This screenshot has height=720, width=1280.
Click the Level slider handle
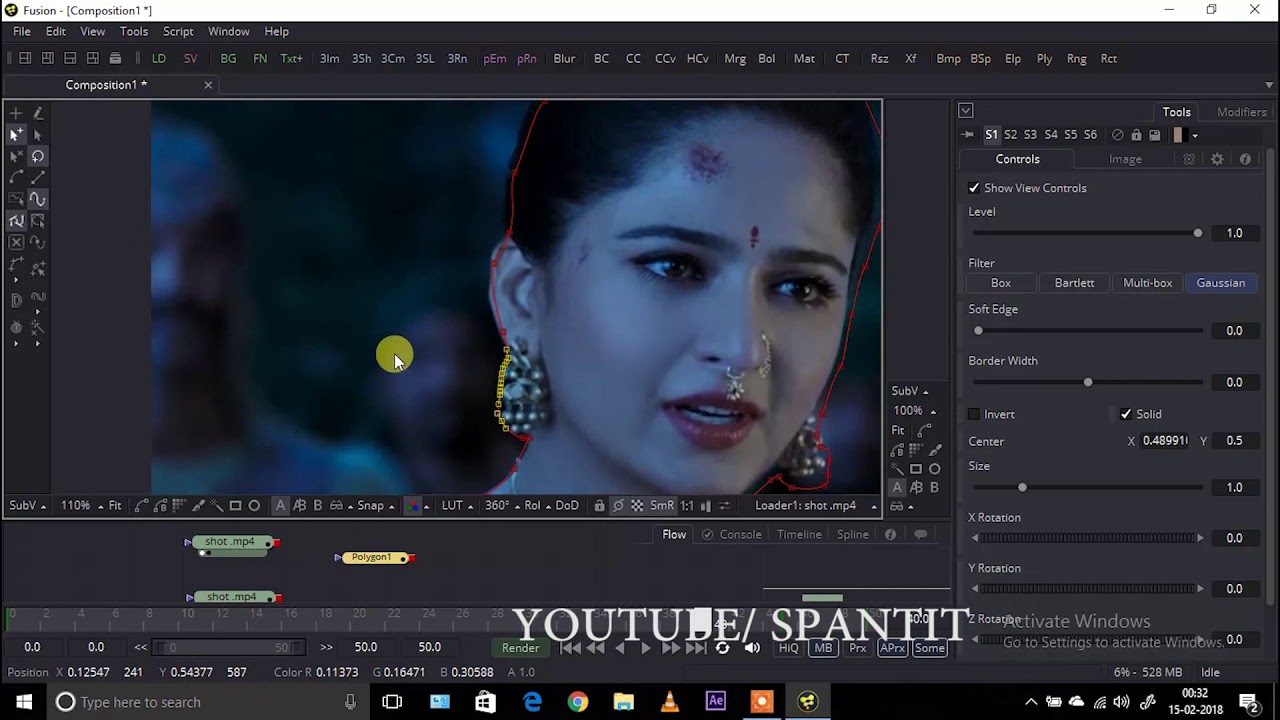[x=1198, y=233]
